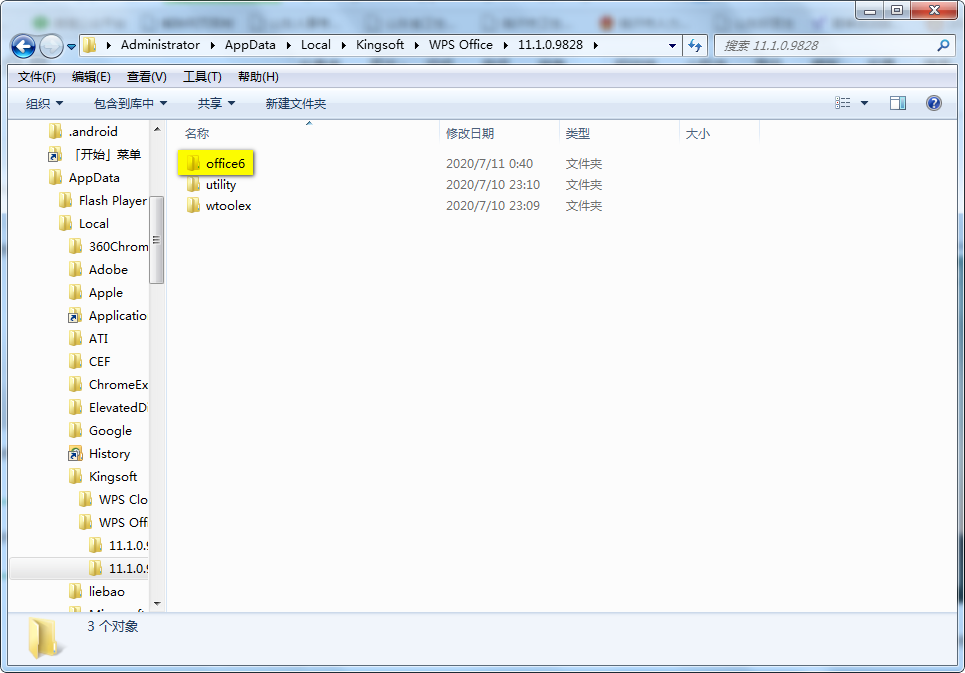965x673 pixels.
Task: Select Kingsoft in the folder tree
Action: tap(112, 477)
